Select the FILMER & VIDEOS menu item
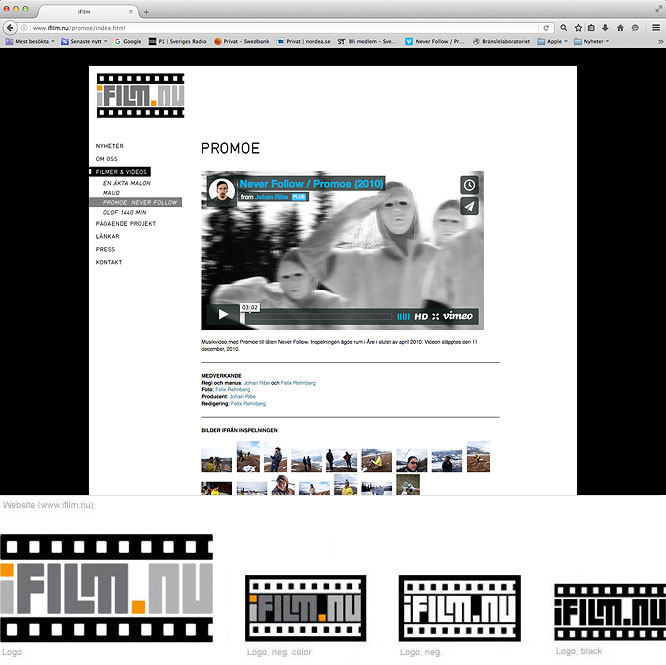 click(120, 172)
